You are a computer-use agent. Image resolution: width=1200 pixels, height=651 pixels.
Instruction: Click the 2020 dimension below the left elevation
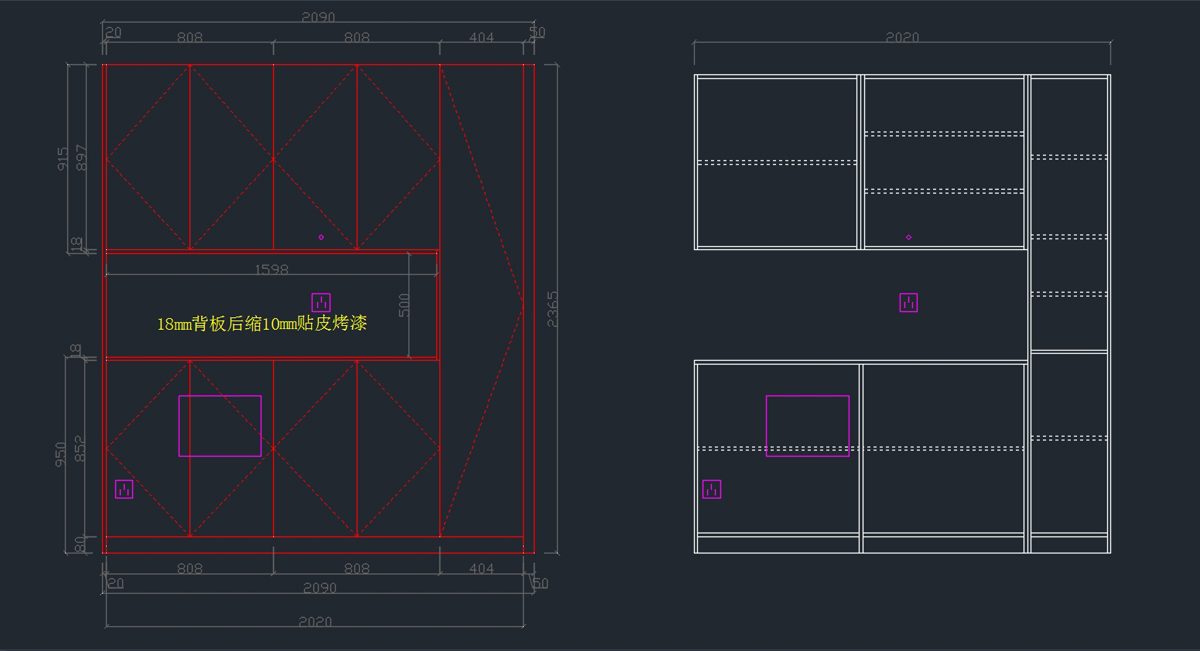click(316, 621)
